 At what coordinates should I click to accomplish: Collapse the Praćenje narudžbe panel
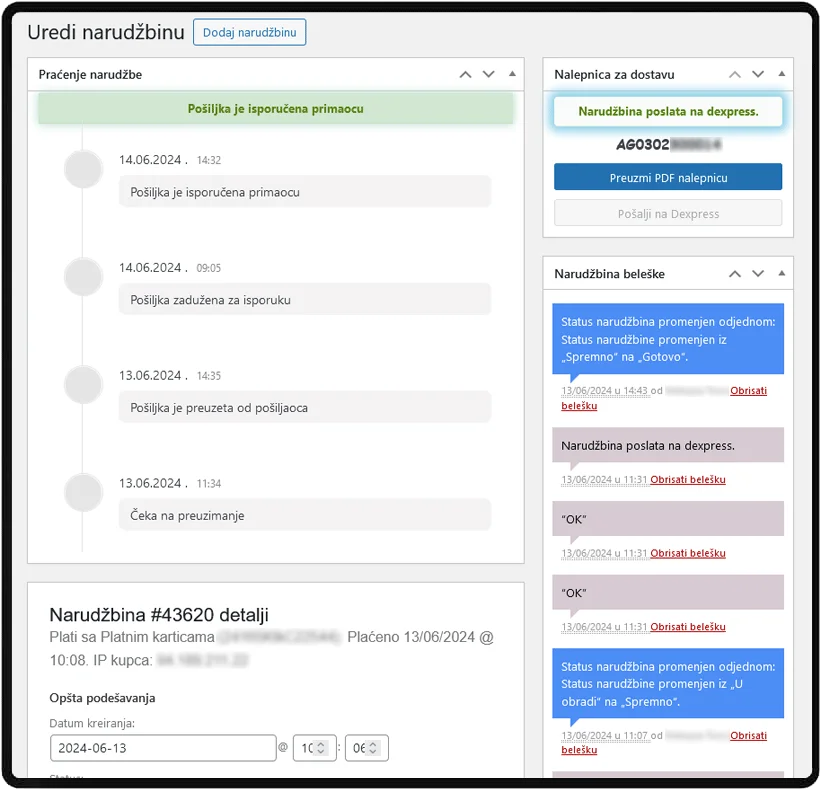coord(512,74)
